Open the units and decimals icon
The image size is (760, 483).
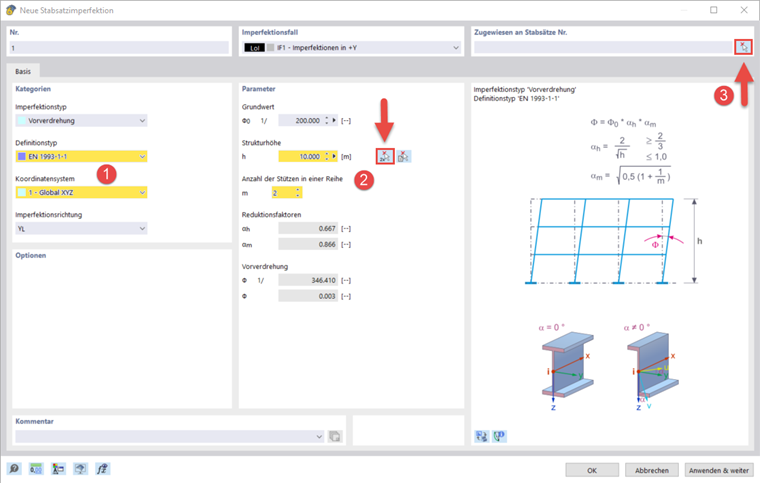[x=36, y=468]
